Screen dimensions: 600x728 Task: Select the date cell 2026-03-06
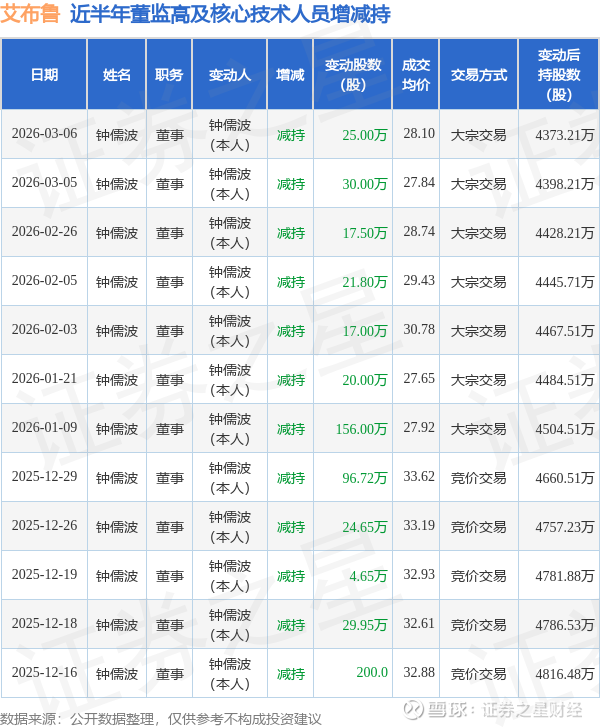click(45, 134)
